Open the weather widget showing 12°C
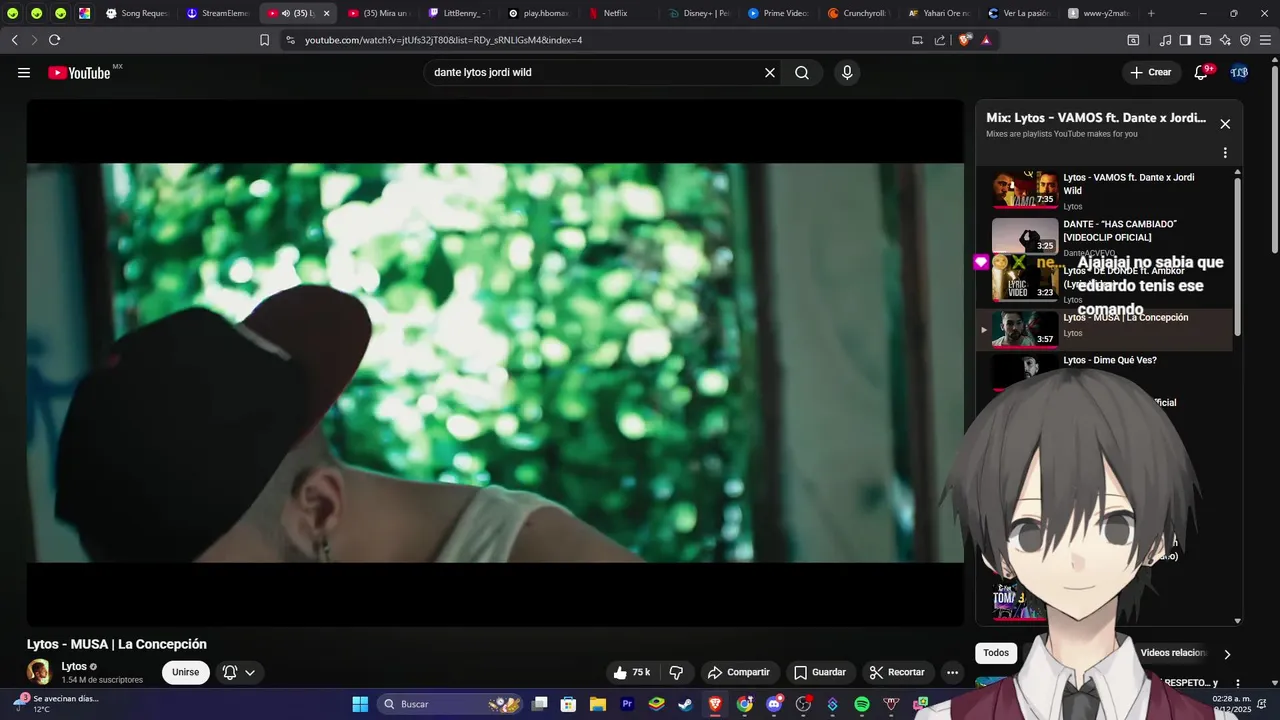Viewport: 1280px width, 720px height. pos(58,703)
